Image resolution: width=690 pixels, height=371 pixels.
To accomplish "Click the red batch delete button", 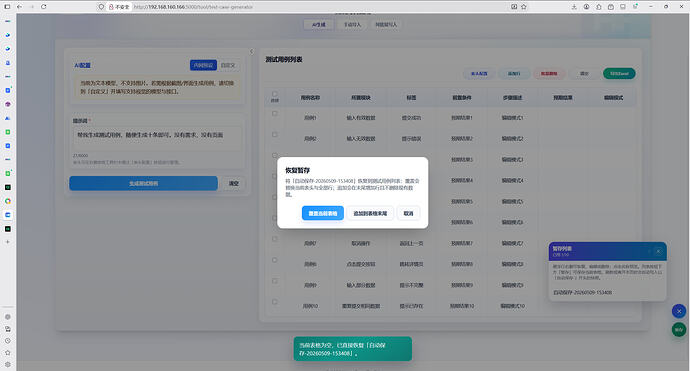I will click(x=549, y=73).
